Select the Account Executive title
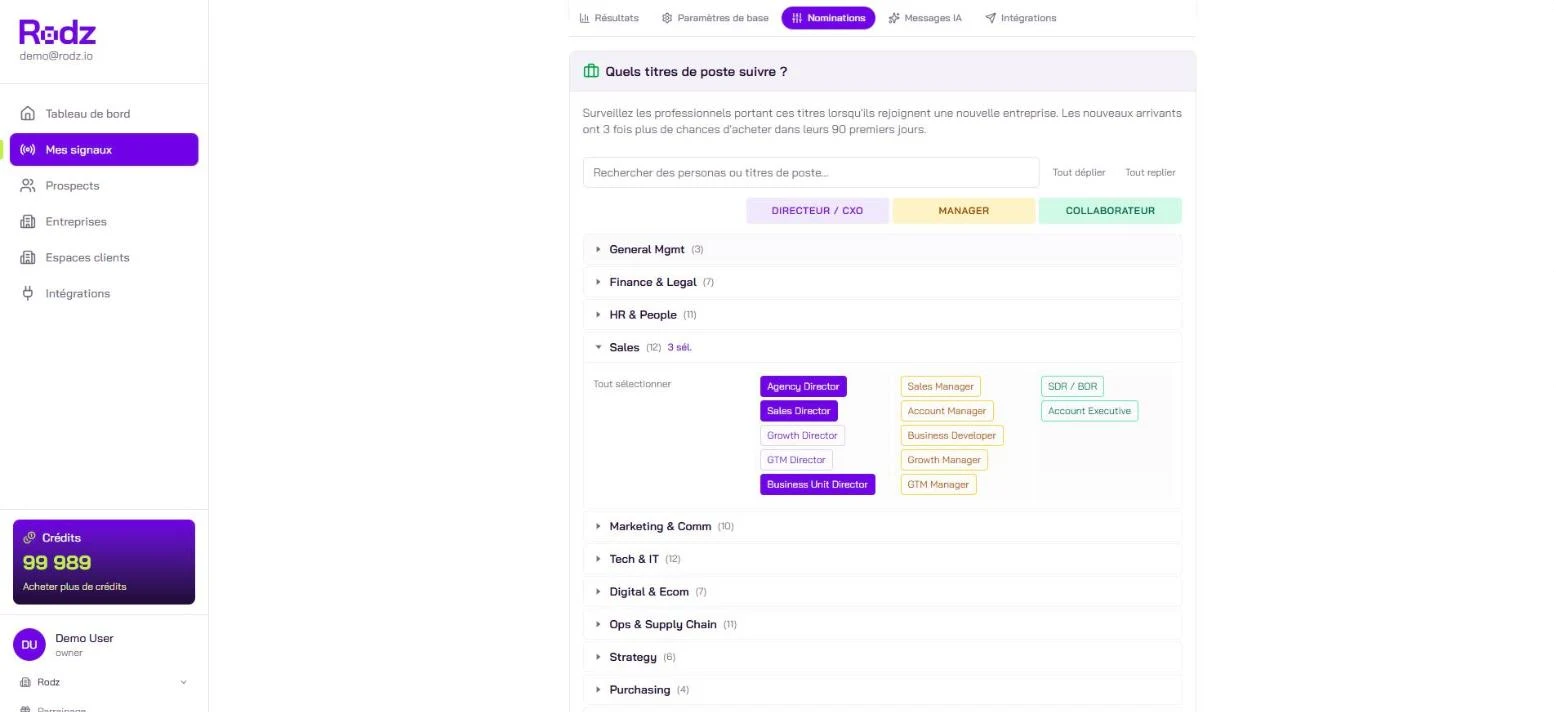The width and height of the screenshot is (1568, 712). click(x=1089, y=411)
